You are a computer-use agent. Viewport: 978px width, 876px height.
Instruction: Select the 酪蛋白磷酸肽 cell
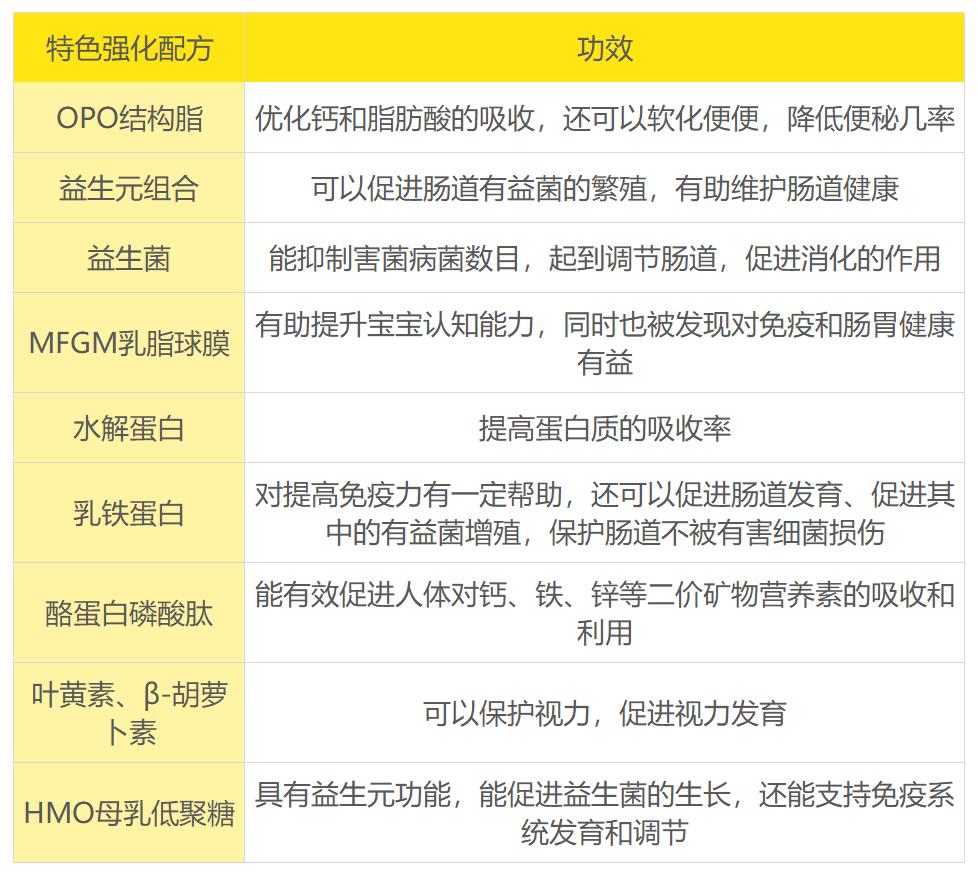(x=129, y=613)
